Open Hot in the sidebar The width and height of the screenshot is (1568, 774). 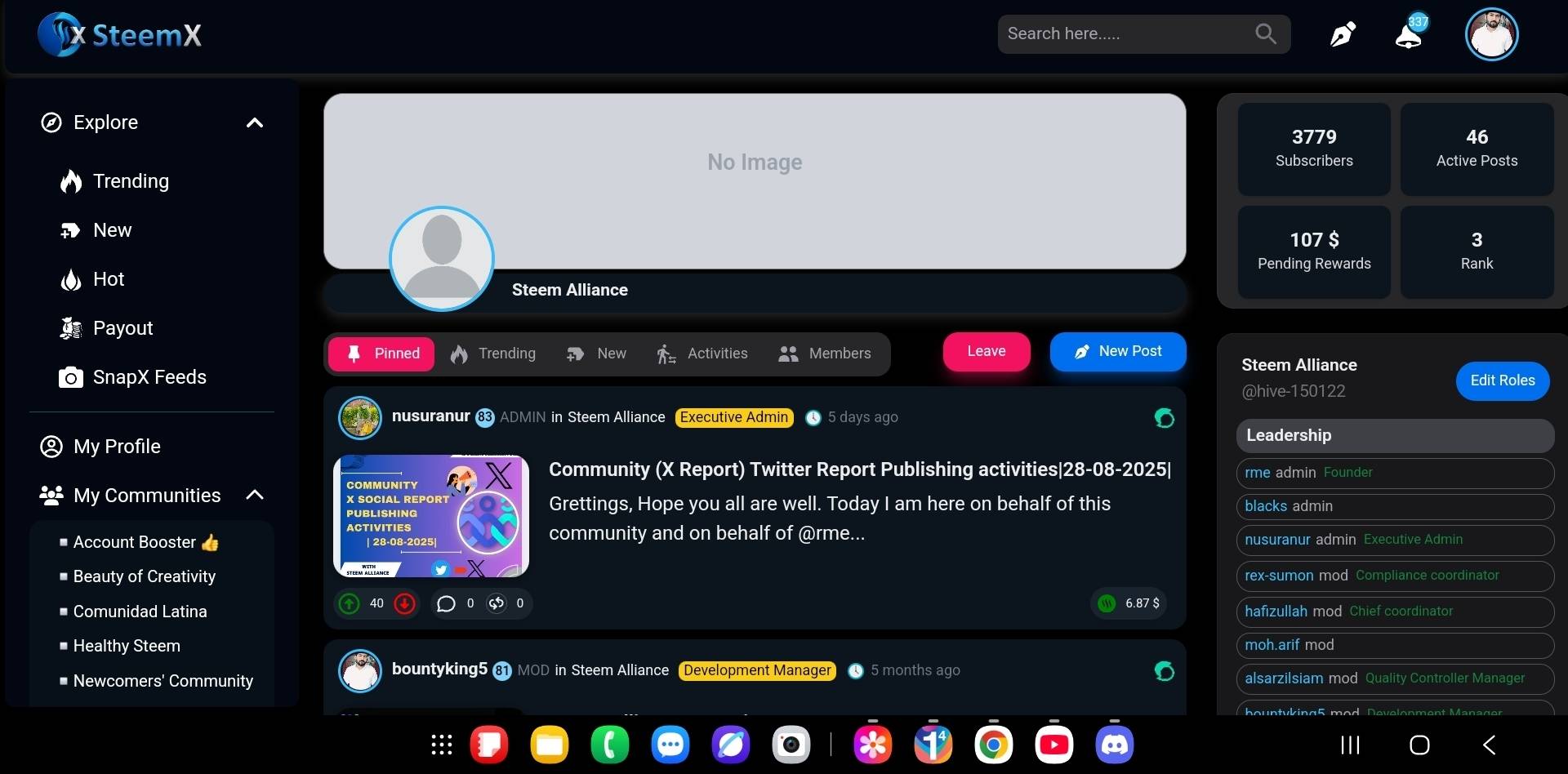[x=92, y=279]
